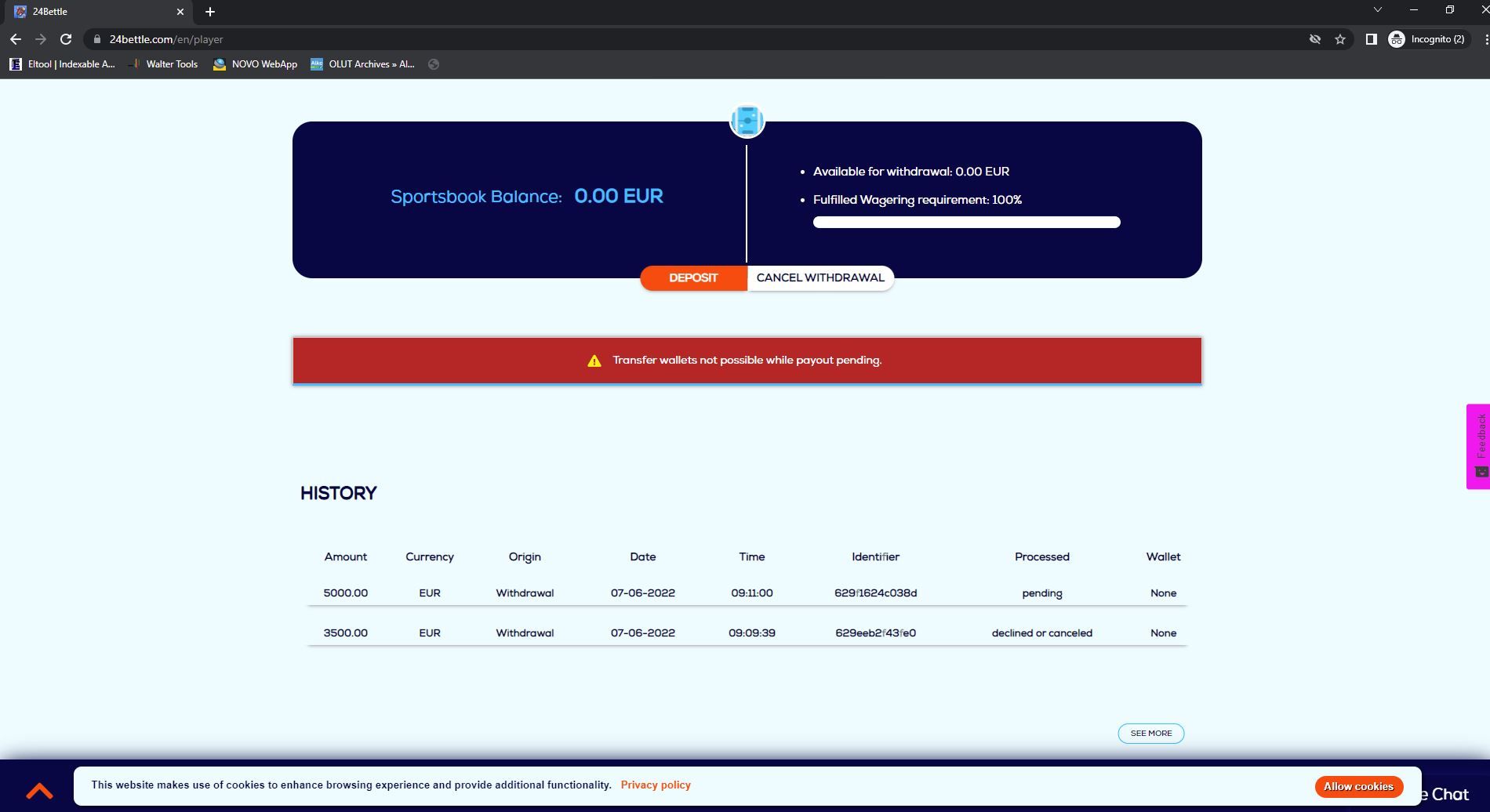Click the Currency column header

click(x=430, y=556)
